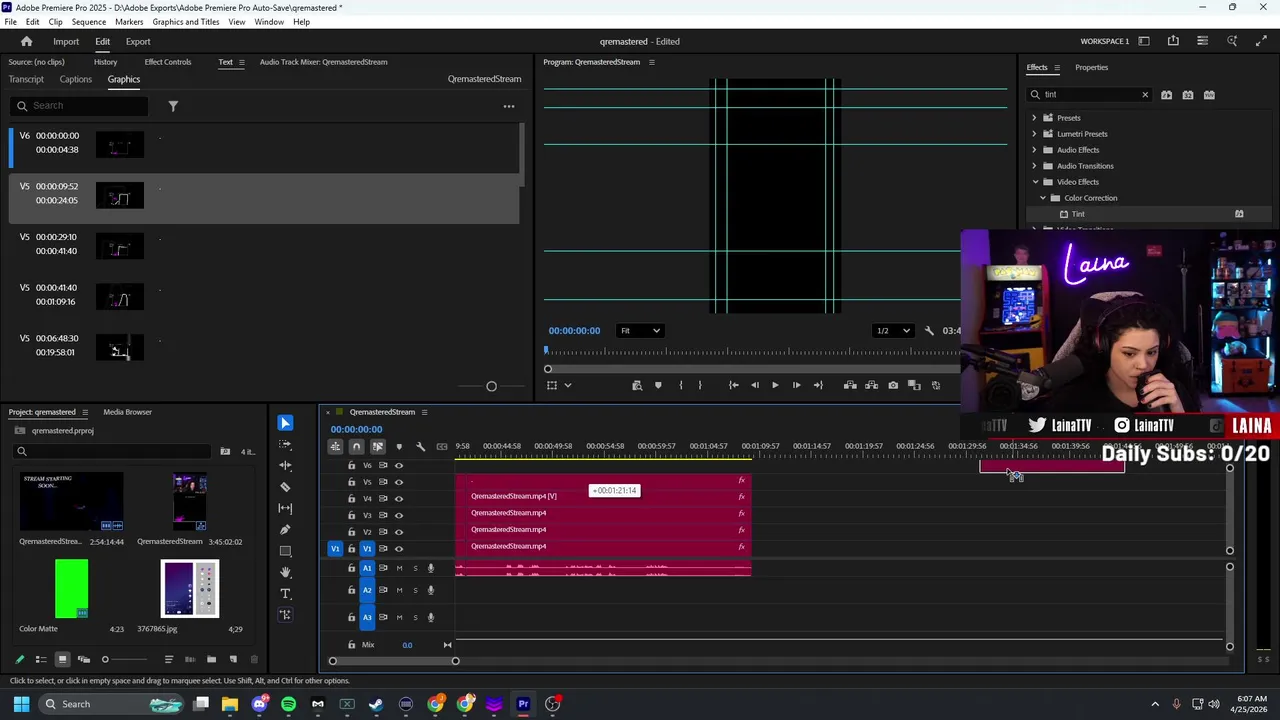This screenshot has width=1280, height=720.
Task: Select the Hand tool
Action: [x=285, y=572]
